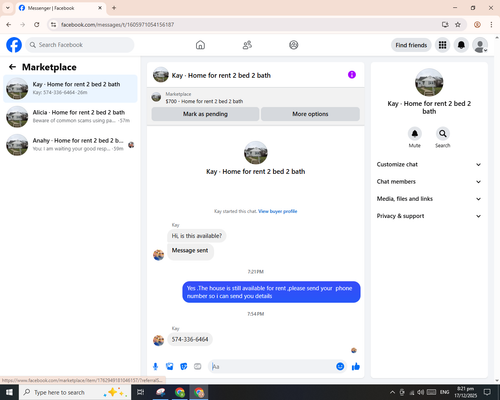
Task: Open the Chrome tab search dropdown
Action: [x=8, y=8]
